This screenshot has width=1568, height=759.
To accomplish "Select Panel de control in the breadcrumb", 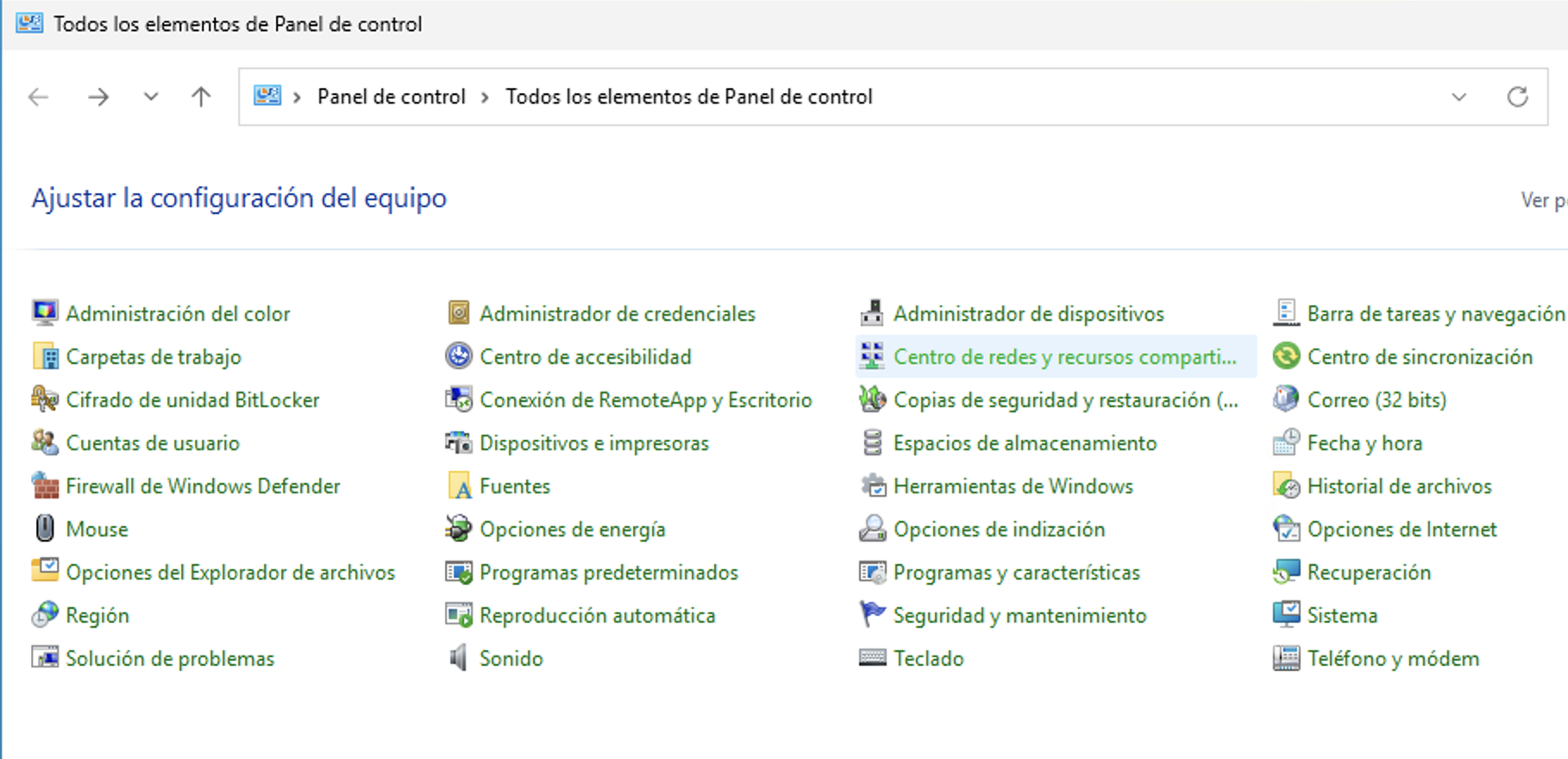I will [x=392, y=97].
